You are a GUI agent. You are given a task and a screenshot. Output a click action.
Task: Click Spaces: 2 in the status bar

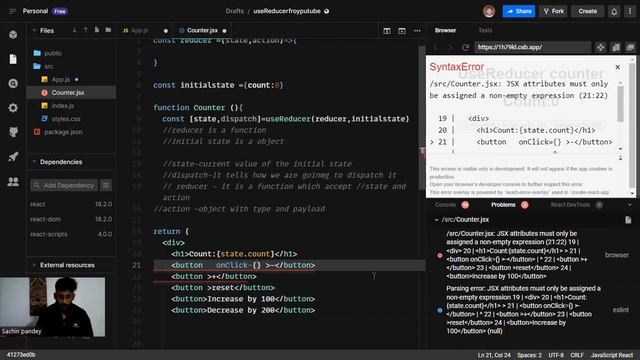click(x=529, y=355)
